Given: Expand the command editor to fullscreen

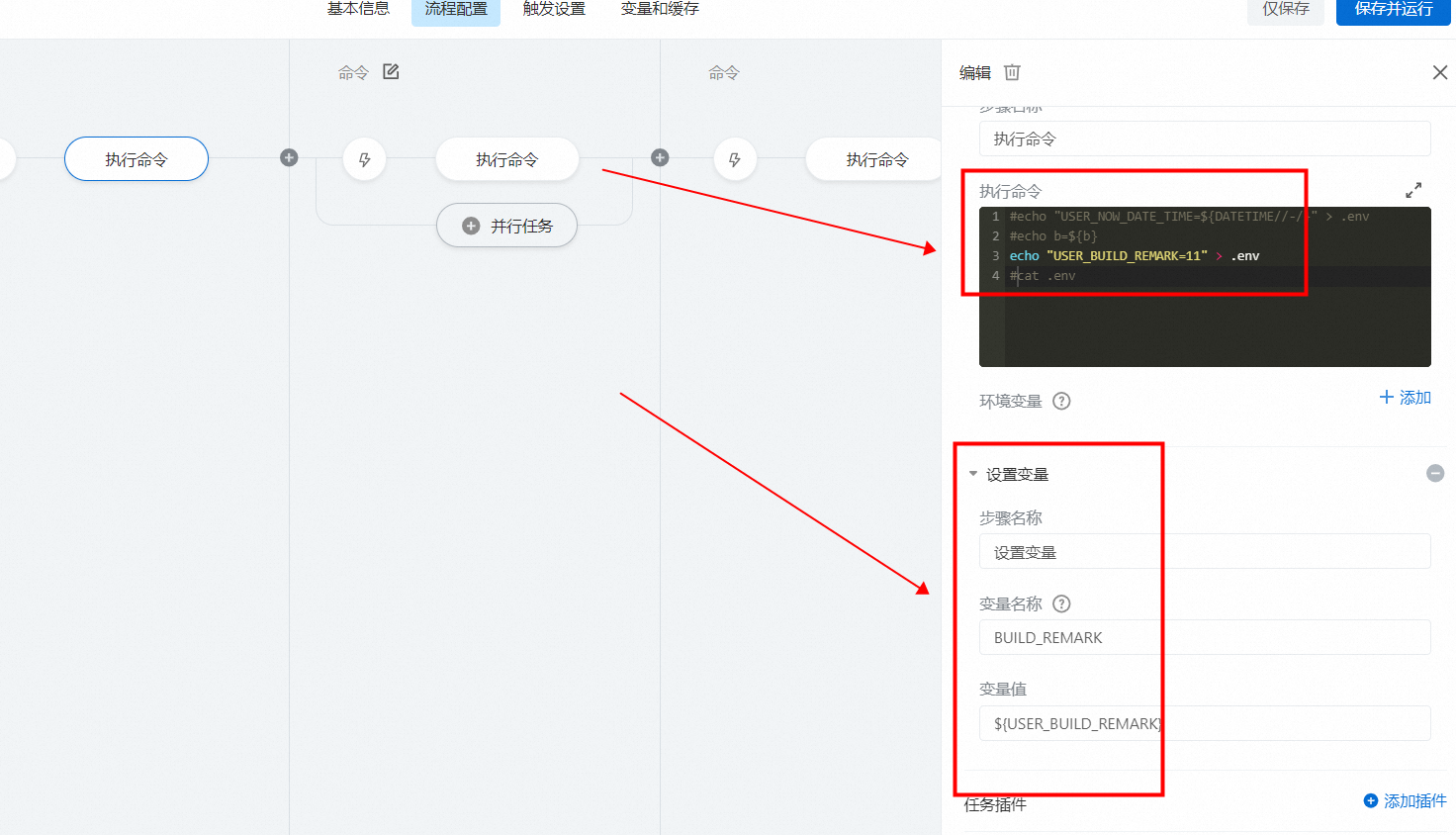Looking at the screenshot, I should [x=1413, y=190].
